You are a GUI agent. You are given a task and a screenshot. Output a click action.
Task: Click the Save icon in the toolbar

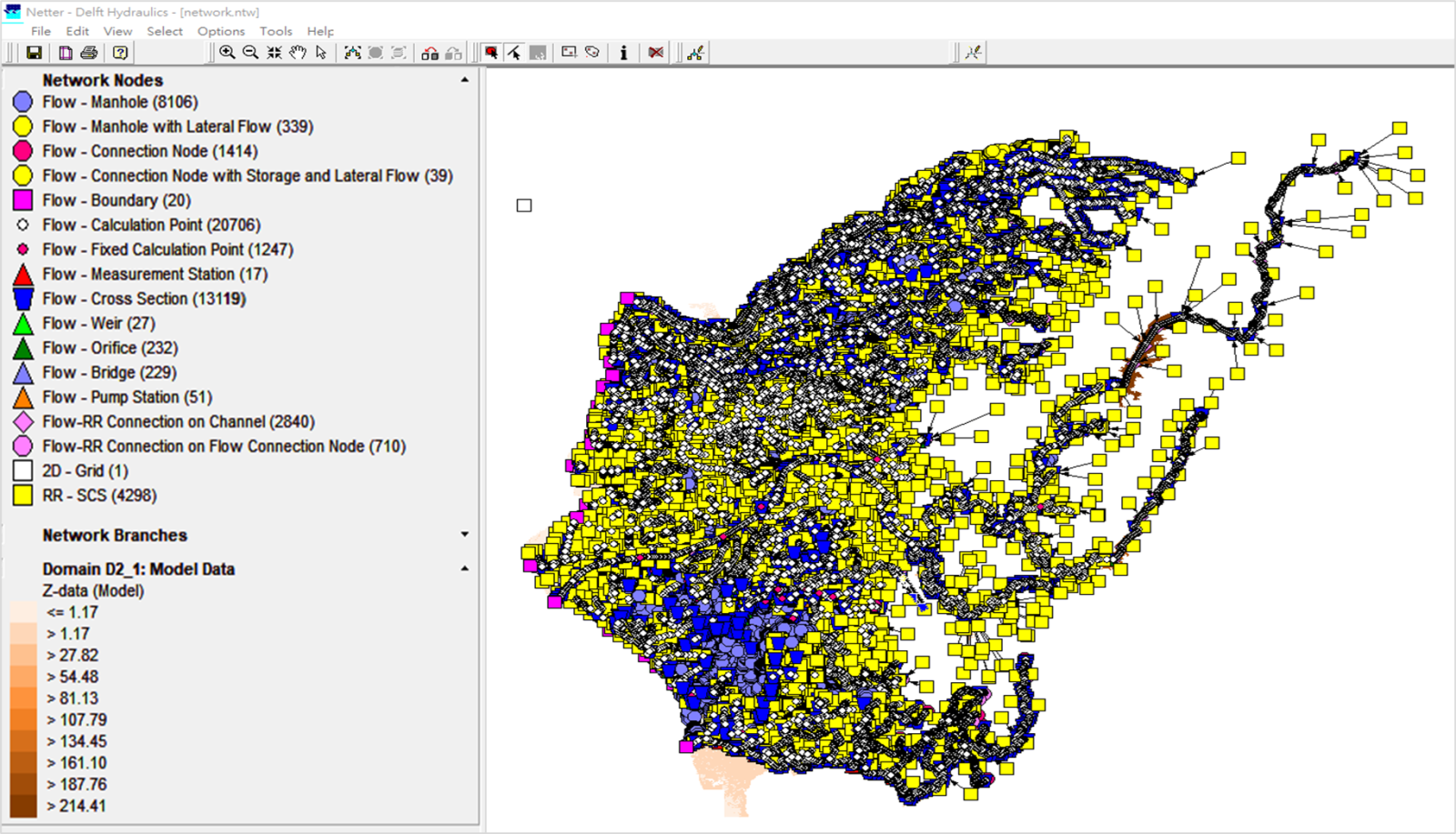34,53
